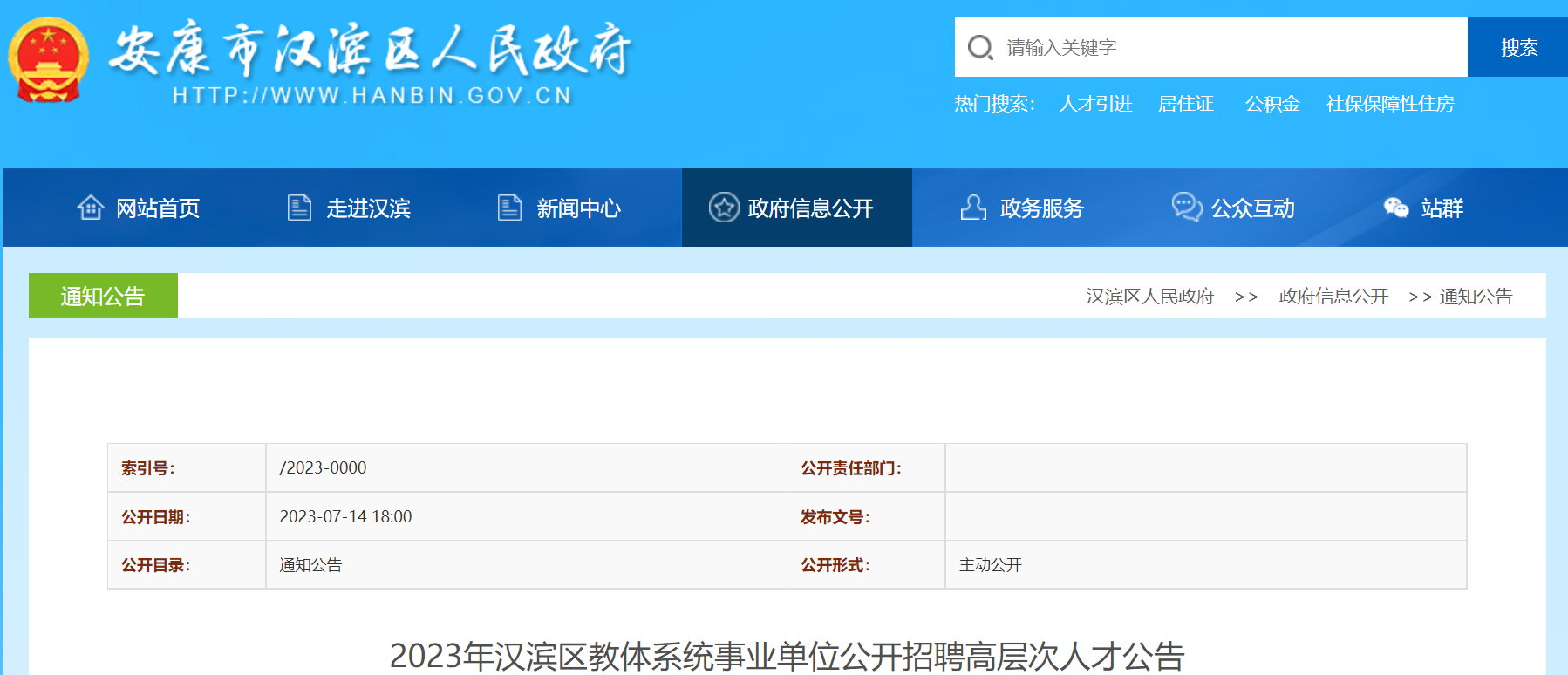Click the 索引号 label cell

187,468
